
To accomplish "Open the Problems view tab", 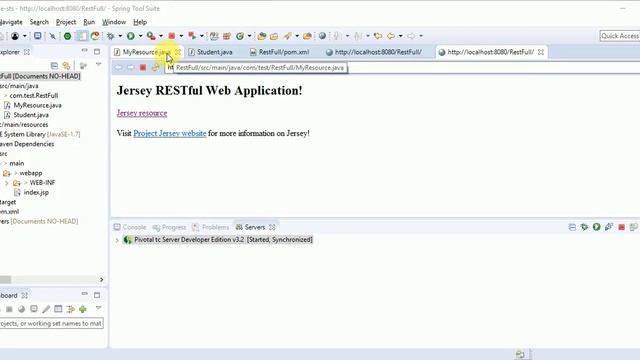I will [x=211, y=227].
